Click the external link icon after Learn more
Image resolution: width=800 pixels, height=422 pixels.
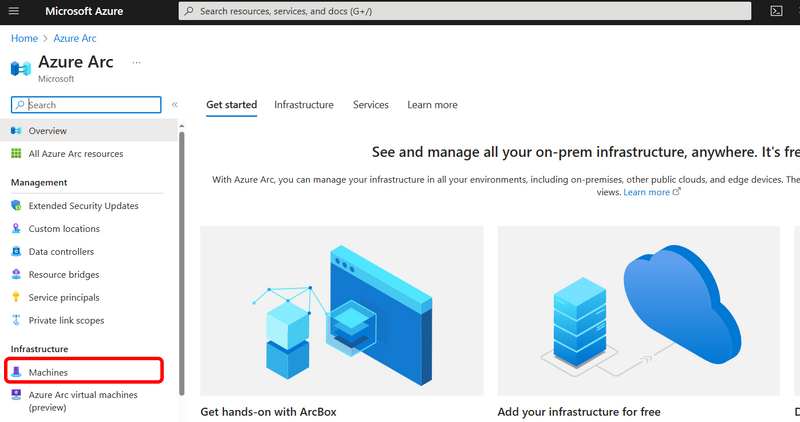point(677,192)
